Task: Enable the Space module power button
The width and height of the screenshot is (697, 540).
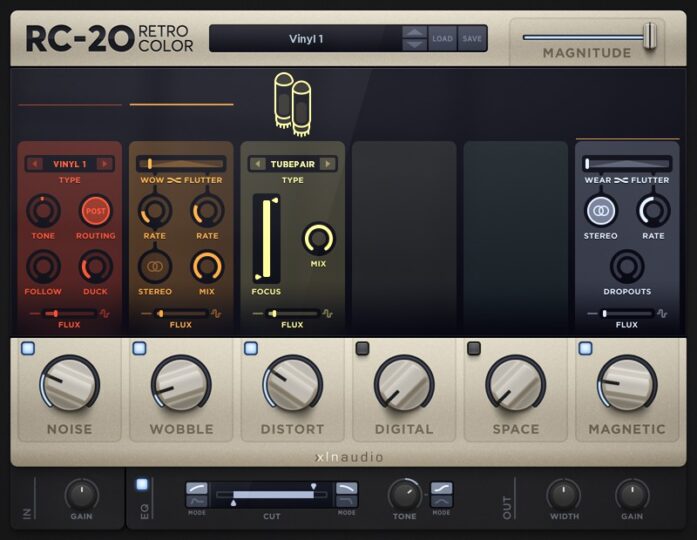Action: (474, 348)
